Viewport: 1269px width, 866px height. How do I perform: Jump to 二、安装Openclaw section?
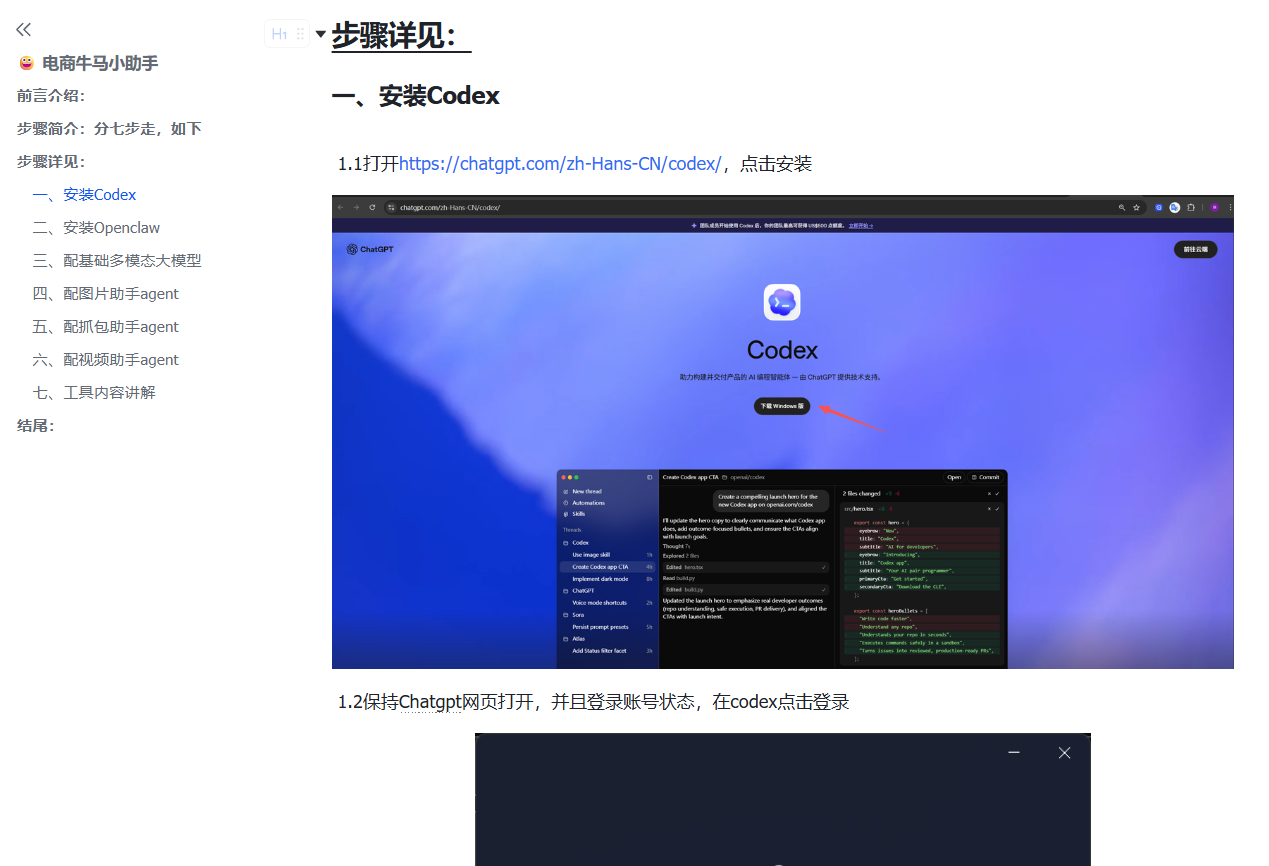pyautogui.click(x=96, y=228)
